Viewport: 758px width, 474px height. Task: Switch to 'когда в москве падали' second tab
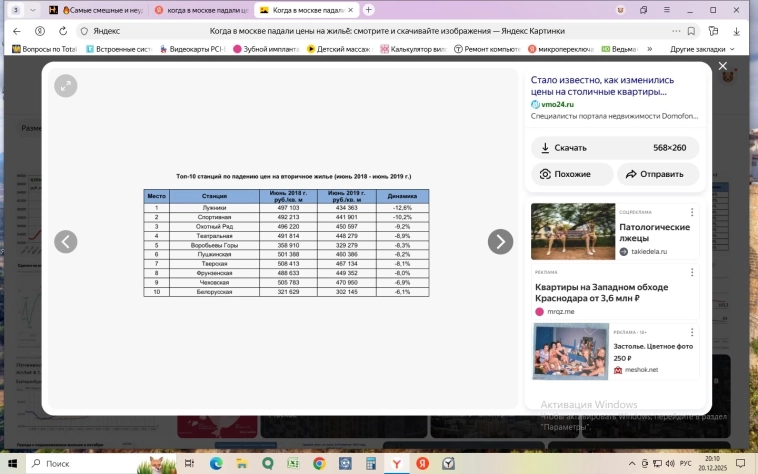point(204,9)
